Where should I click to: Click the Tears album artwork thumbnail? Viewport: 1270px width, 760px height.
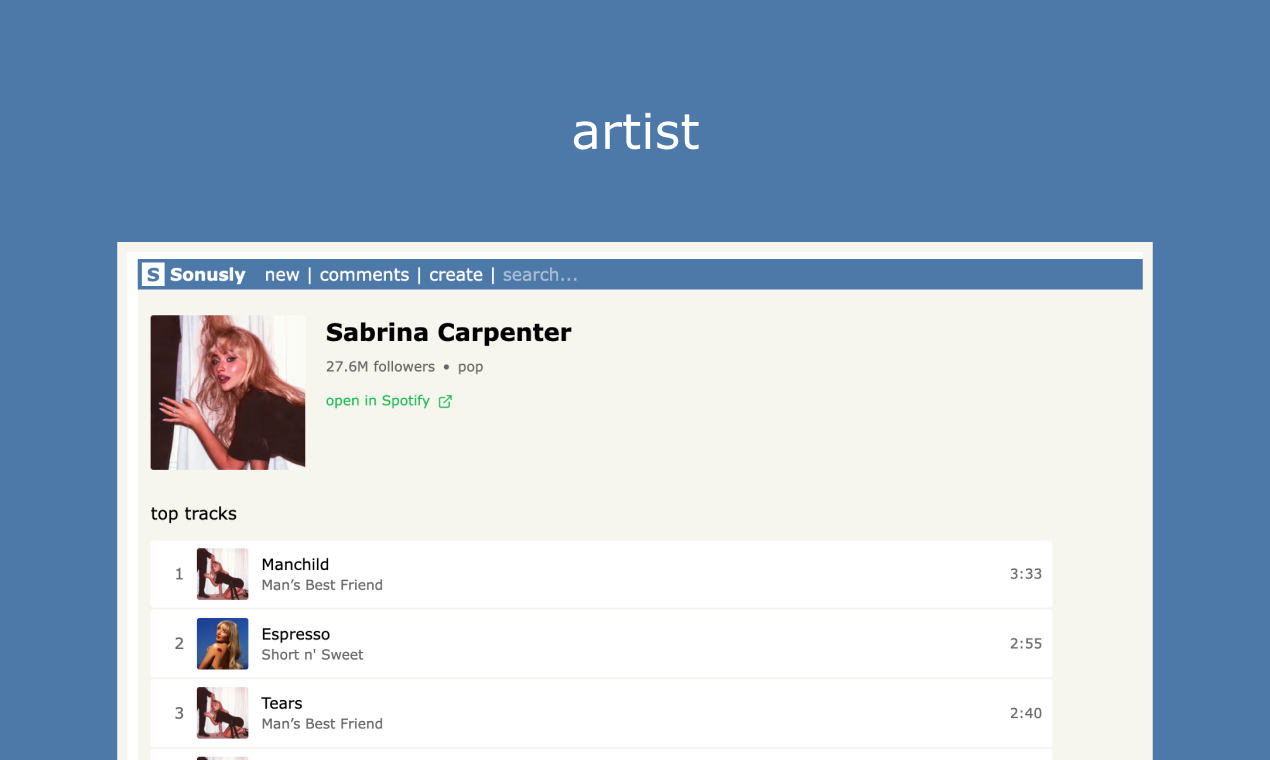[x=222, y=713]
